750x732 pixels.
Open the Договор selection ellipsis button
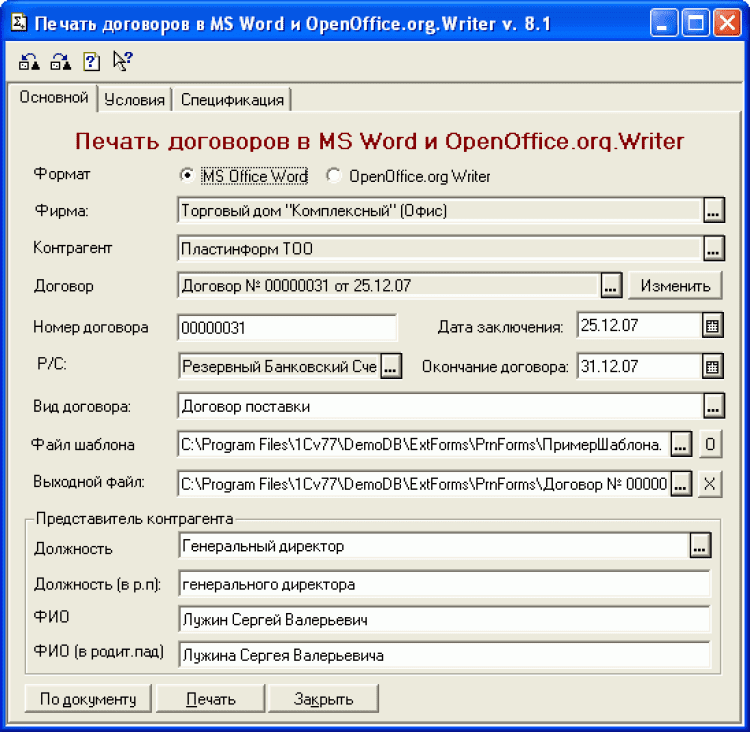coord(611,286)
